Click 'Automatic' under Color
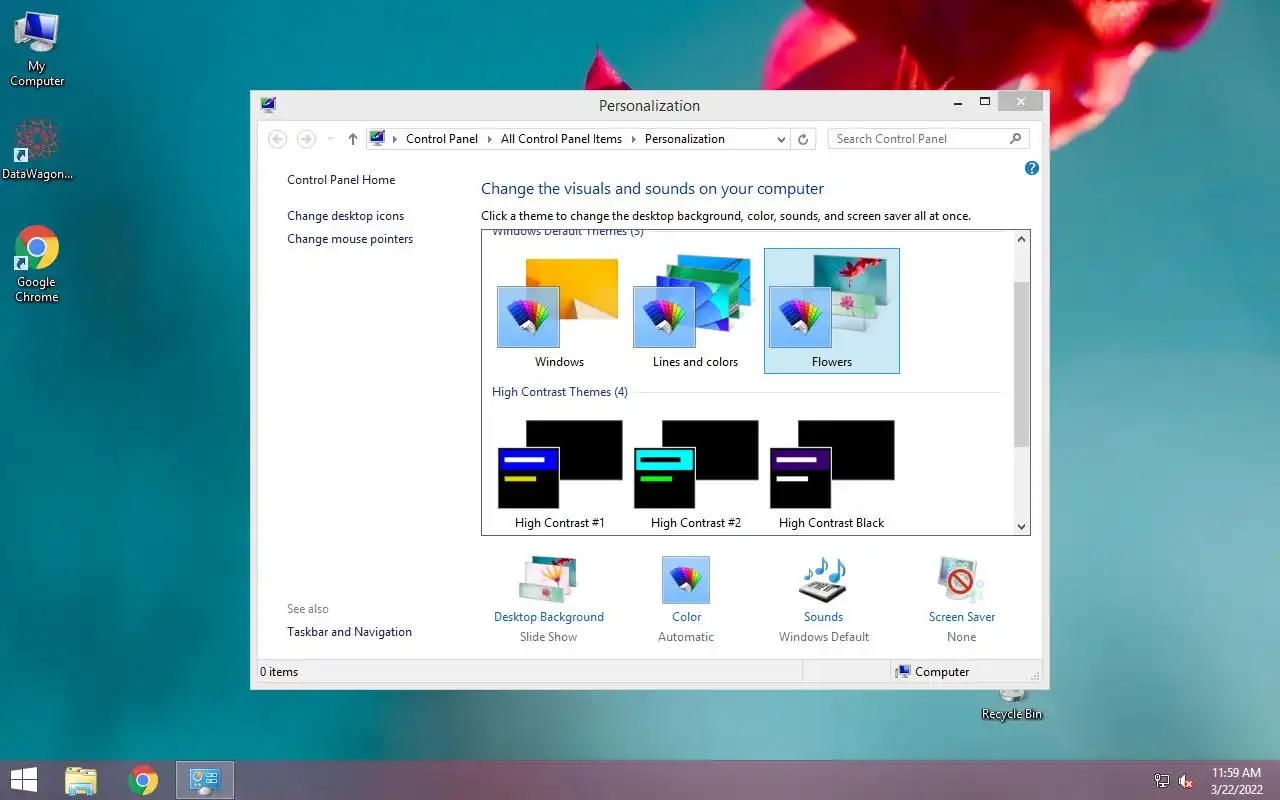Screen dimensions: 1280x800 (686, 637)
